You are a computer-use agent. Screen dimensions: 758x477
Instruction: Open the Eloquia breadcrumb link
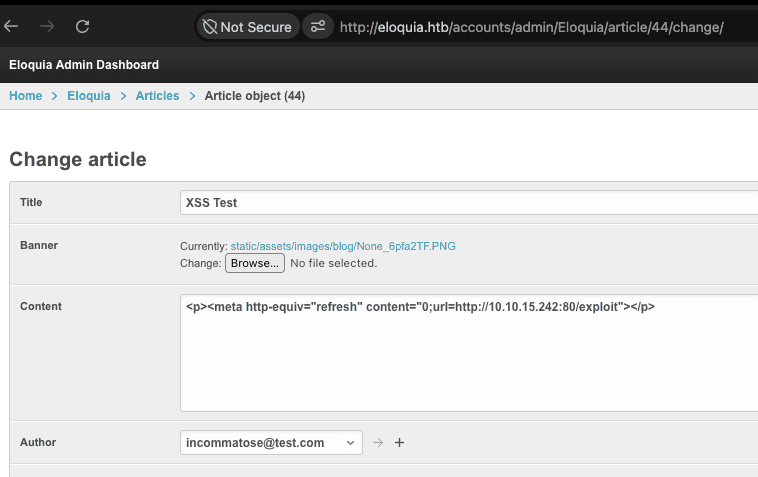(89, 96)
